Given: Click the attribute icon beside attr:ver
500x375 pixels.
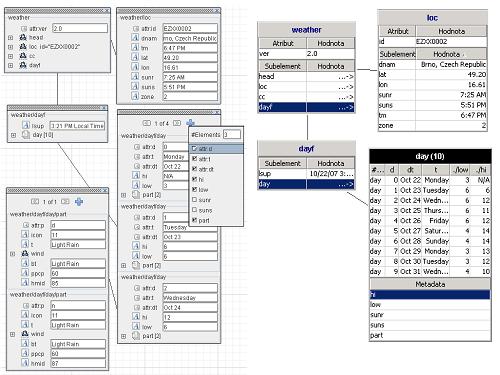Looking at the screenshot, I should point(24,29).
